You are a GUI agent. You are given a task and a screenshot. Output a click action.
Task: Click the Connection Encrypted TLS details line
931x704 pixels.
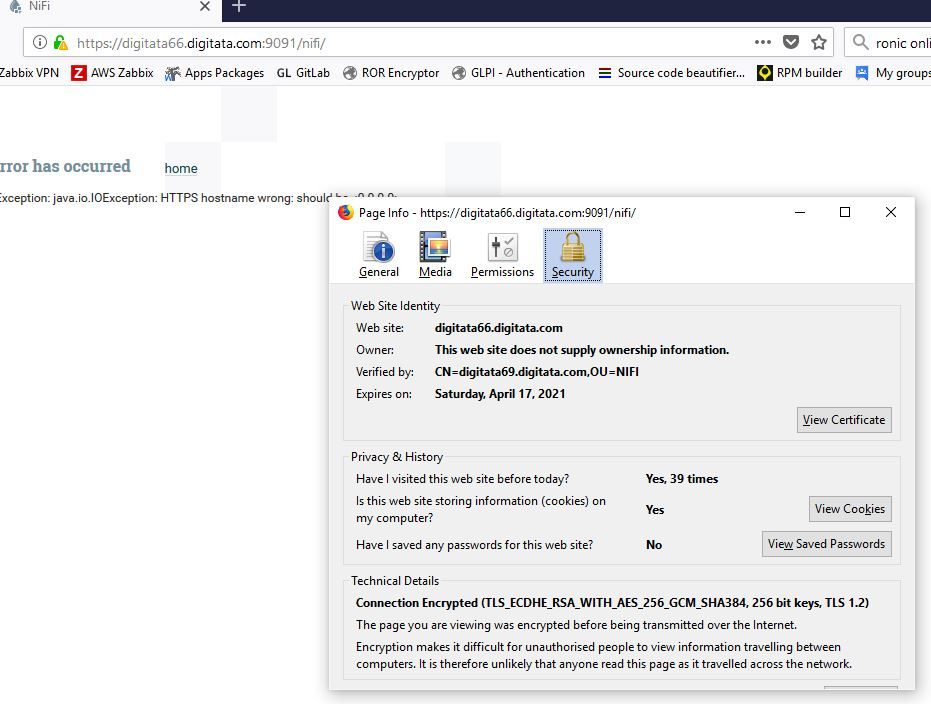[612, 602]
